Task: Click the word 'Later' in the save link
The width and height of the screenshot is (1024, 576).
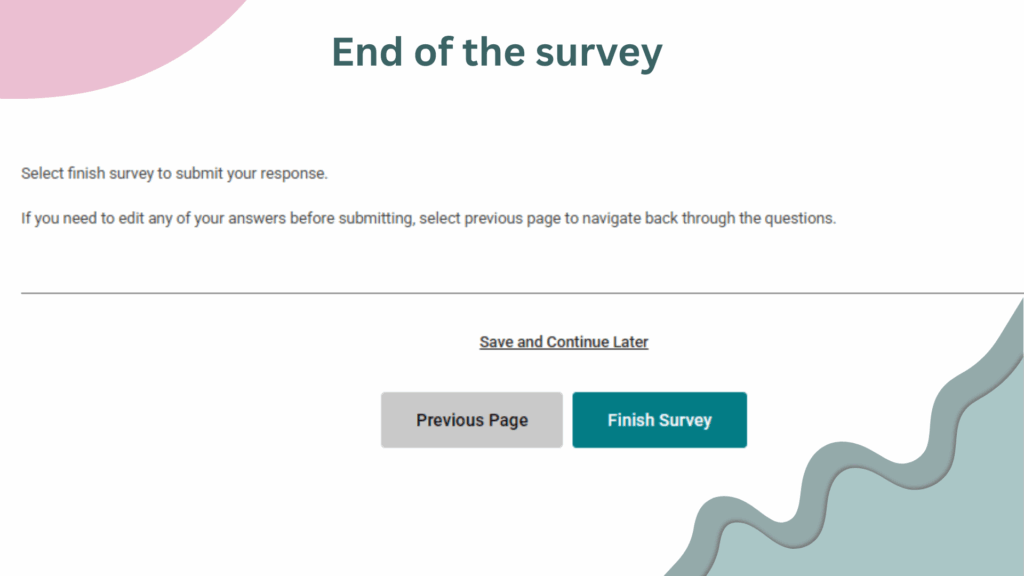Action: point(631,342)
